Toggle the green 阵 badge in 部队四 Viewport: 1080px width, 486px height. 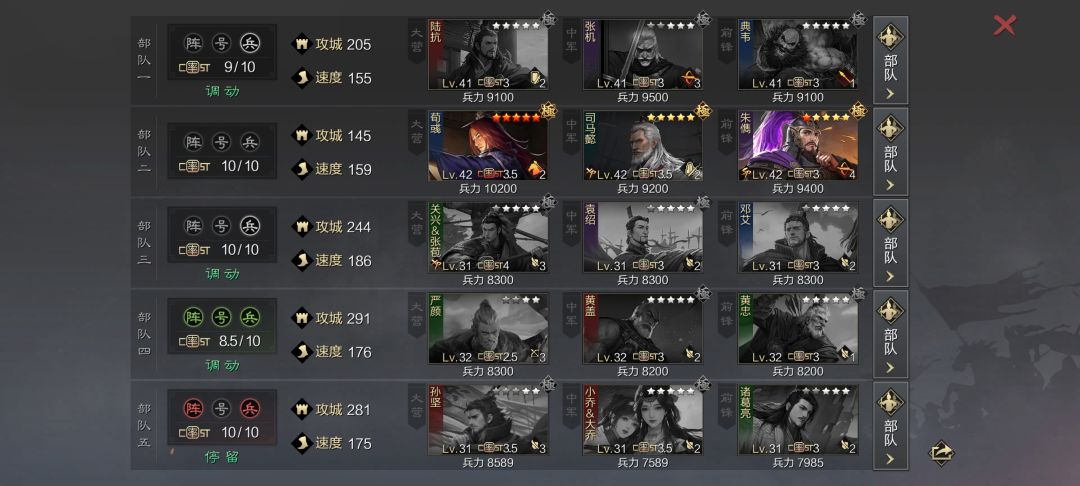coord(194,317)
